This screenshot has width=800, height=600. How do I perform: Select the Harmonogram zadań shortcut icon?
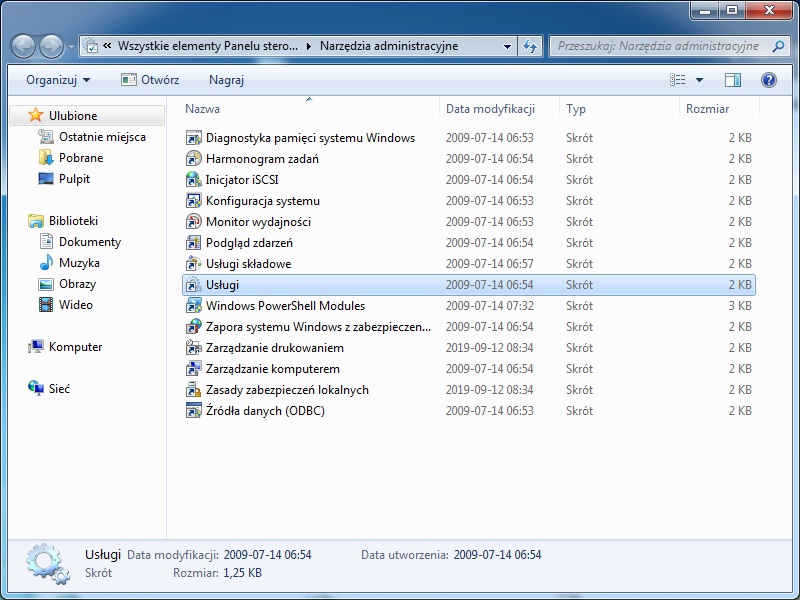(193, 159)
